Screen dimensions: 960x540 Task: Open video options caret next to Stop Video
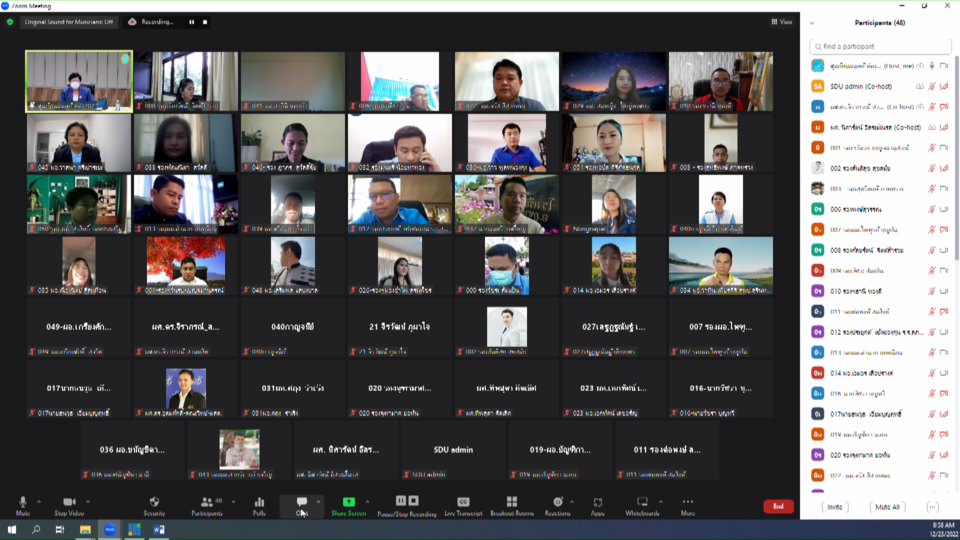click(88, 502)
